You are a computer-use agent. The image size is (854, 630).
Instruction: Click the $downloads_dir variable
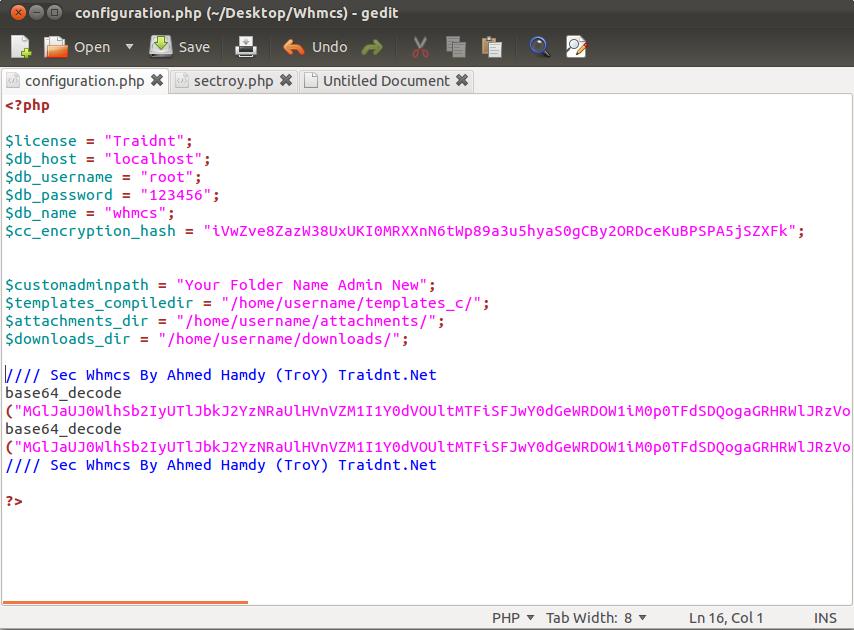click(x=68, y=339)
